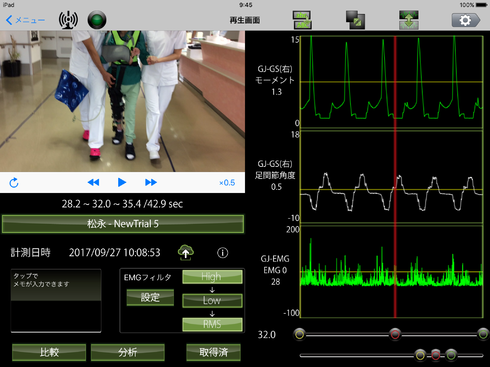490x367 pixels.
Task: Check the battery indicator in status bar
Action: click(482, 5)
